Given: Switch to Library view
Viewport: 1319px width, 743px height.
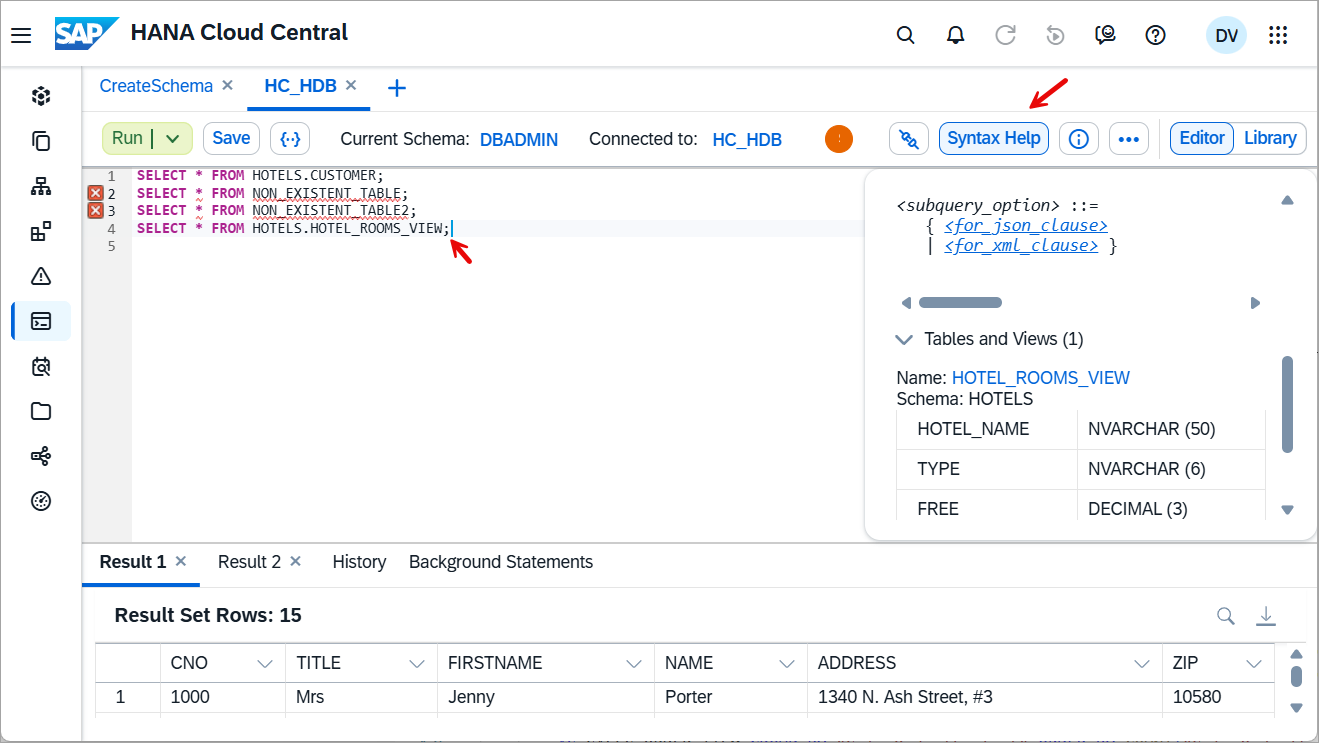Looking at the screenshot, I should pos(1270,139).
